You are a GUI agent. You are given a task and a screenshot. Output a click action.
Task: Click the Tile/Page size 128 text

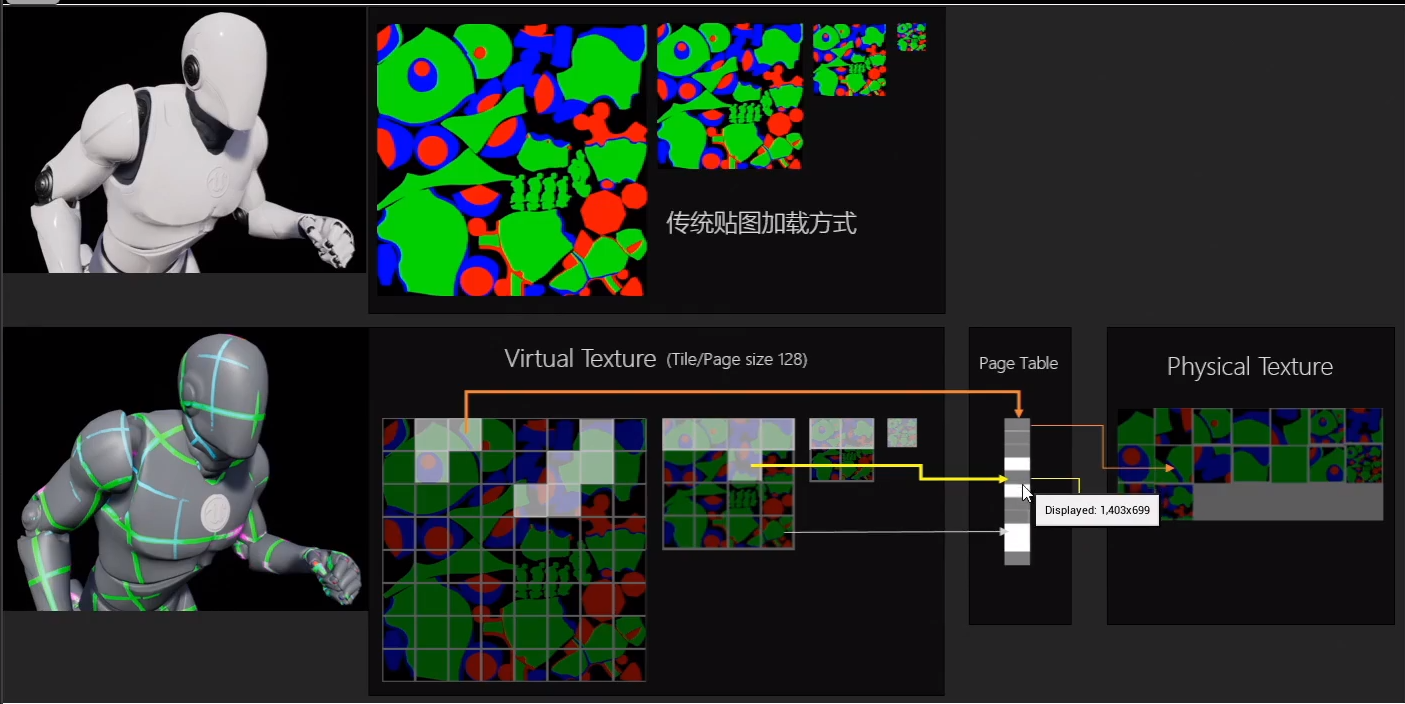739,359
